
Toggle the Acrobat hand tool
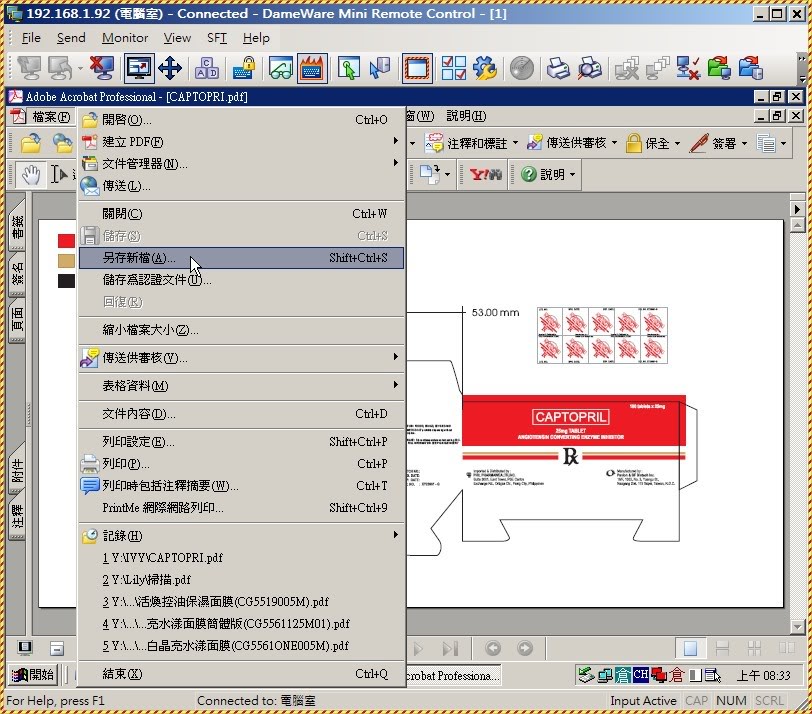[x=31, y=174]
